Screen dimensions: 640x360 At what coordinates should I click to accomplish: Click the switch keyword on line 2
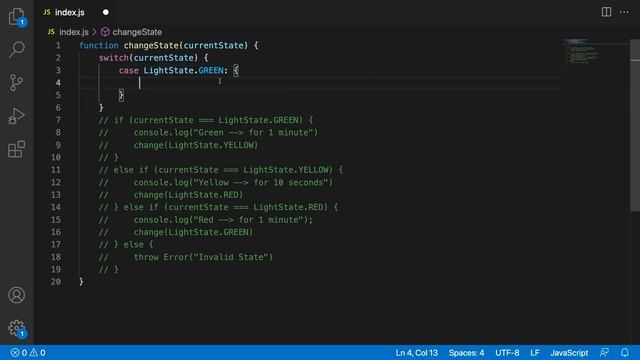pyautogui.click(x=113, y=58)
